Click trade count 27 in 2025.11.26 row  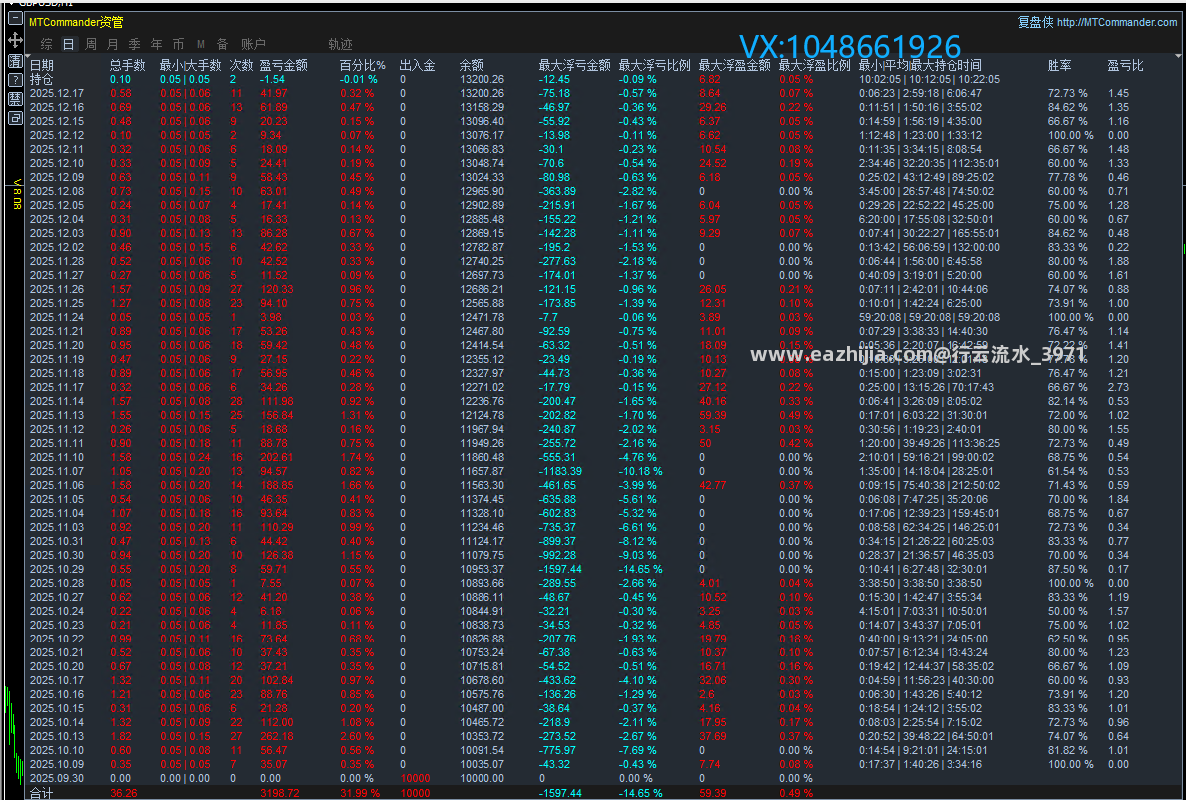pyautogui.click(x=236, y=290)
